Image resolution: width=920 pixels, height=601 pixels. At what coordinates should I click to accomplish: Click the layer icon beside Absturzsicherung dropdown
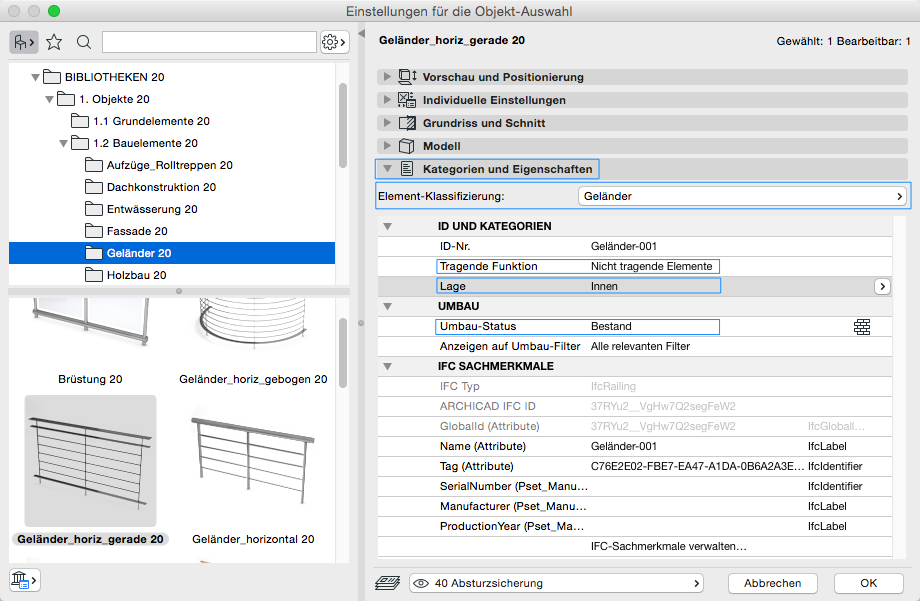click(x=389, y=583)
